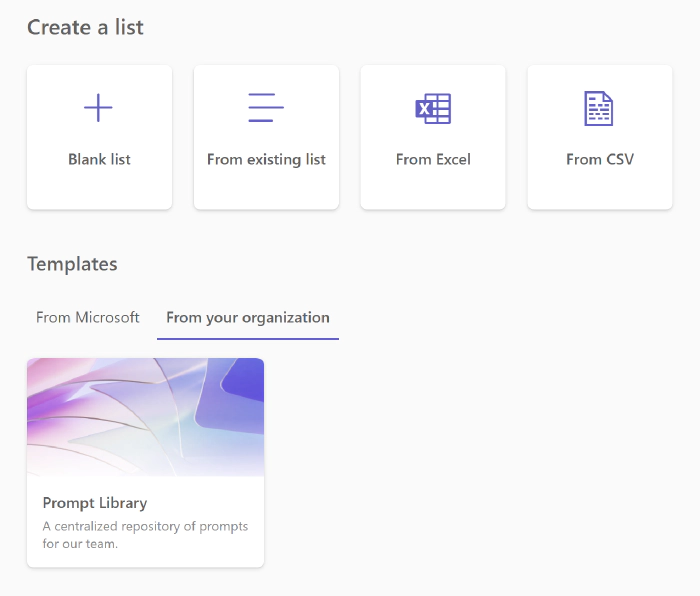
Task: Click the Prompt Library template thumbnail image
Action: [x=145, y=416]
